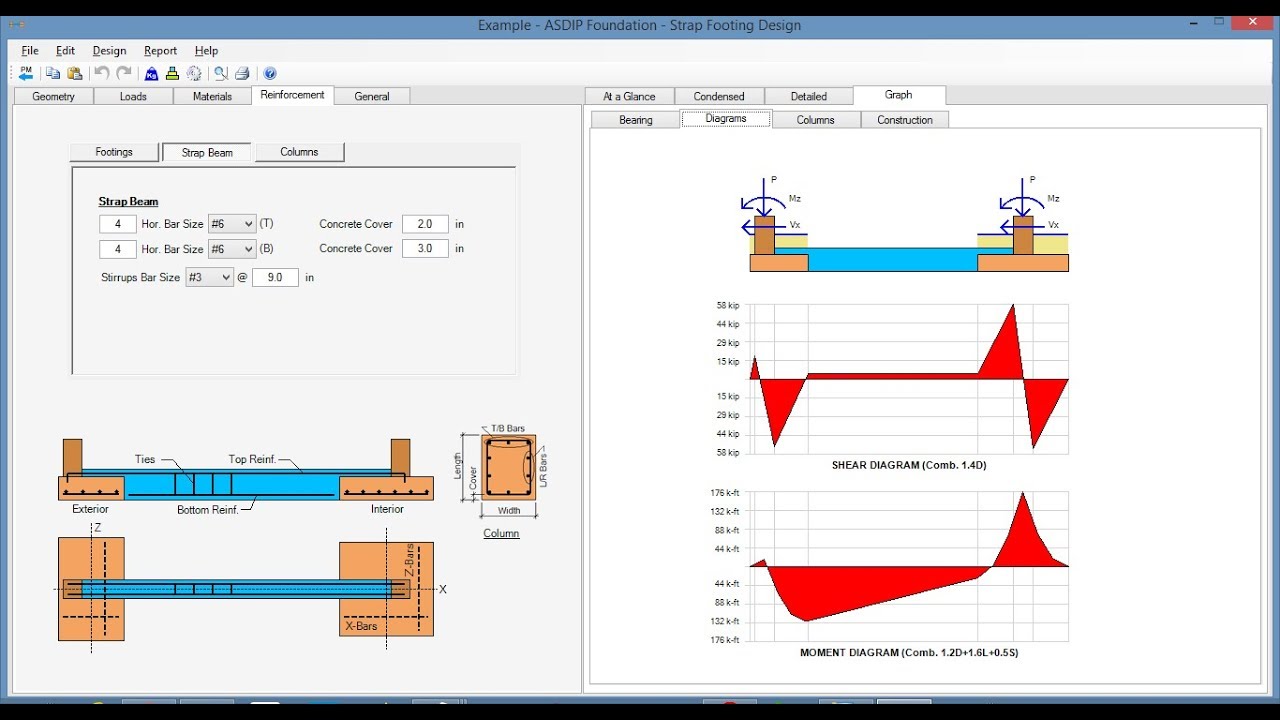1280x720 pixels.
Task: Click the X-Bars label in plan
Action: [x=361, y=626]
